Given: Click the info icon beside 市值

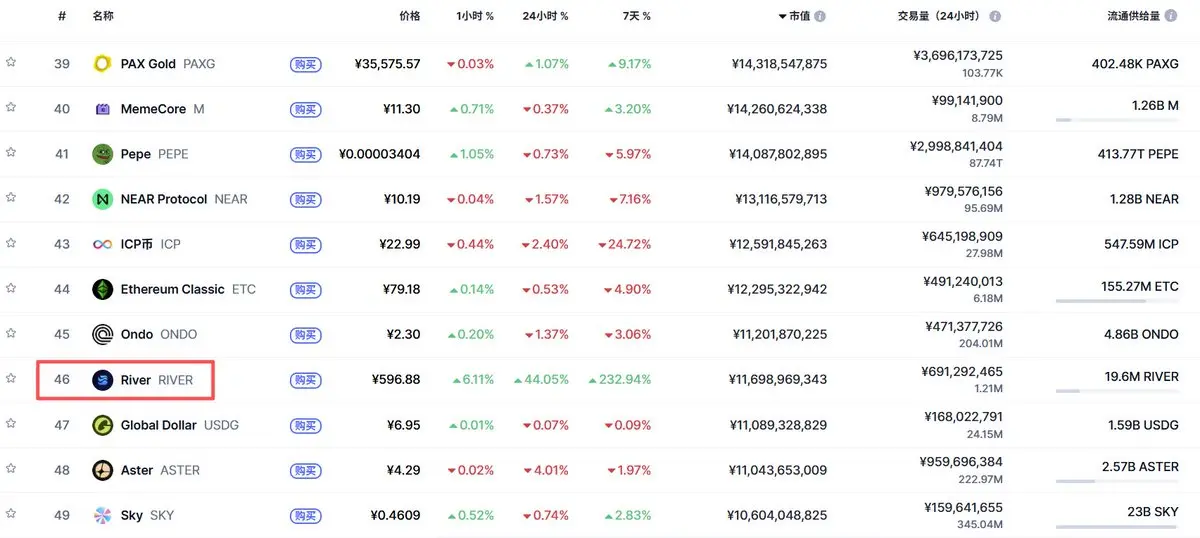Looking at the screenshot, I should tap(820, 16).
